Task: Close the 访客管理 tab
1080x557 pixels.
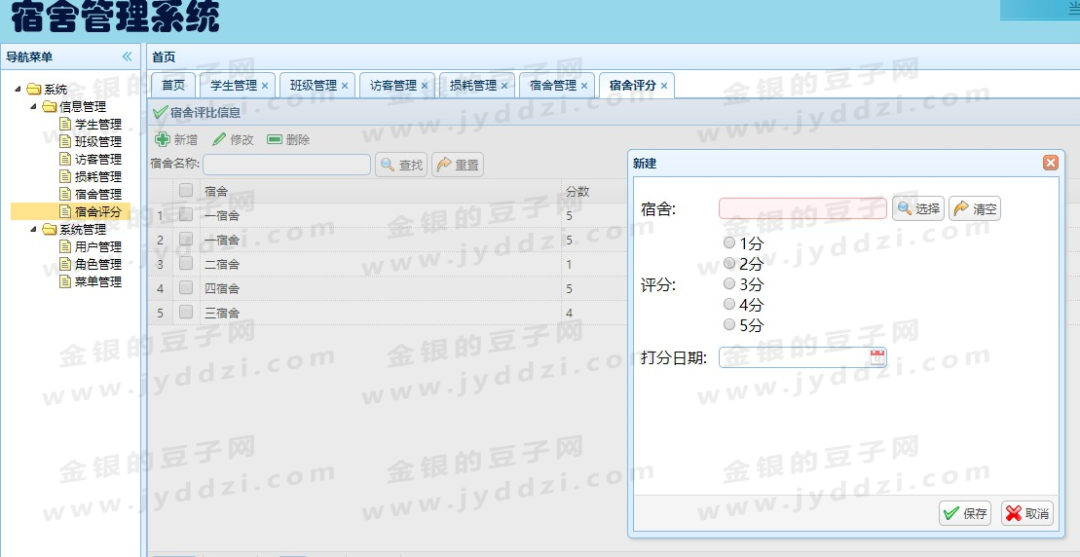Action: pos(425,86)
